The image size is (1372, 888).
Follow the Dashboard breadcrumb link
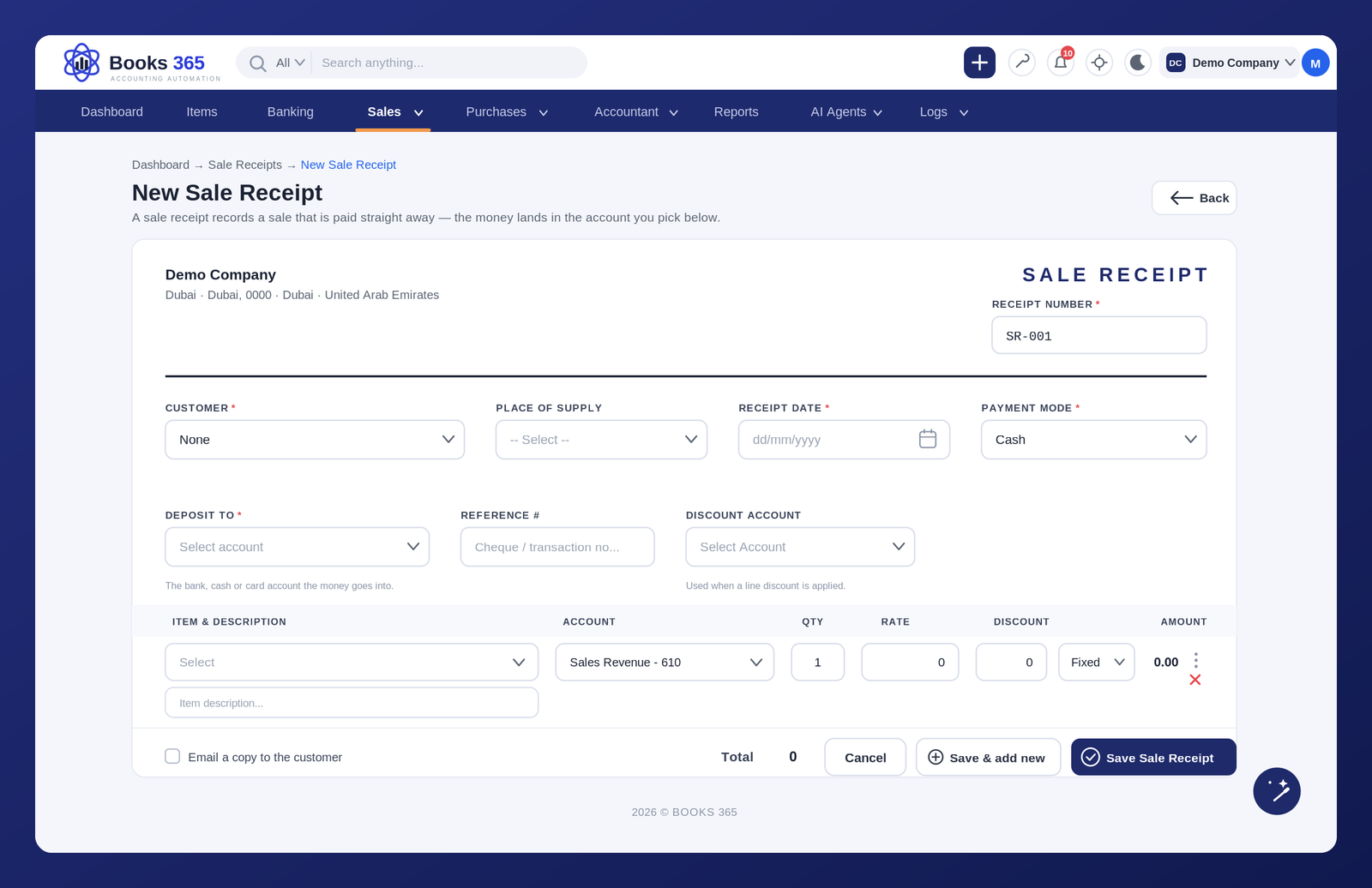click(x=160, y=165)
